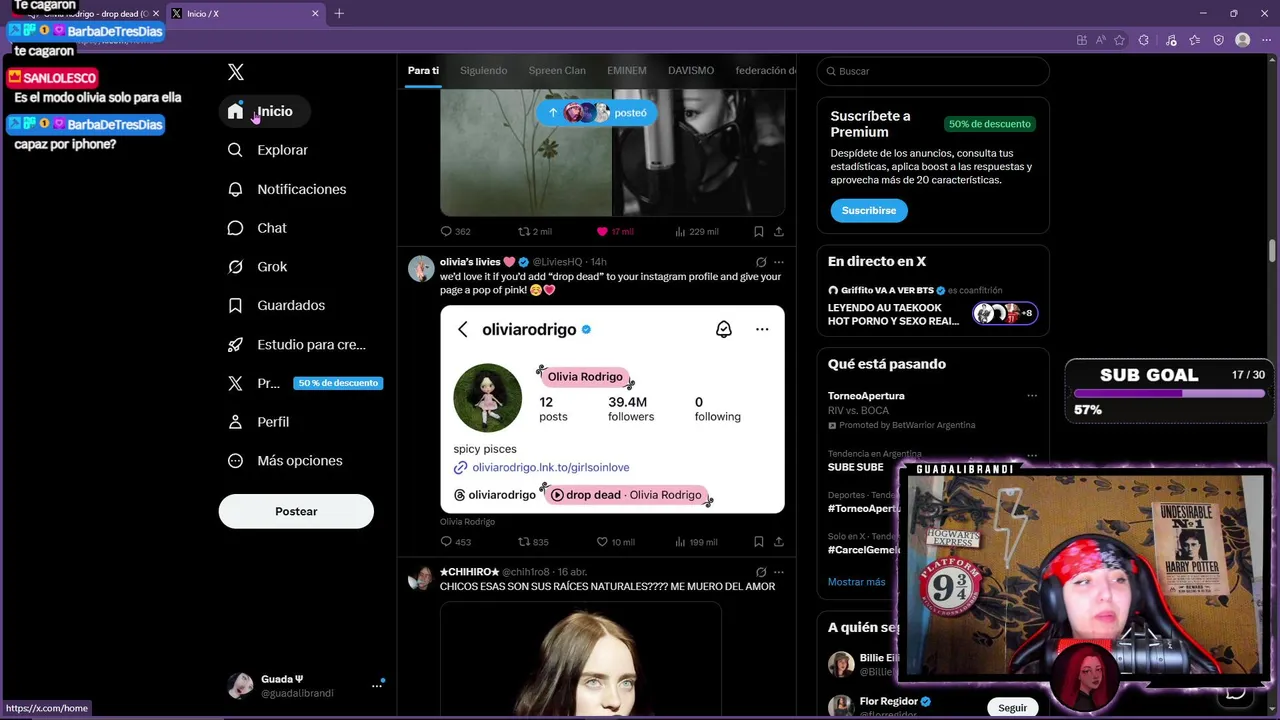Follow Flor Regidor with Seguir button
The width and height of the screenshot is (1280, 720).
(x=1012, y=708)
